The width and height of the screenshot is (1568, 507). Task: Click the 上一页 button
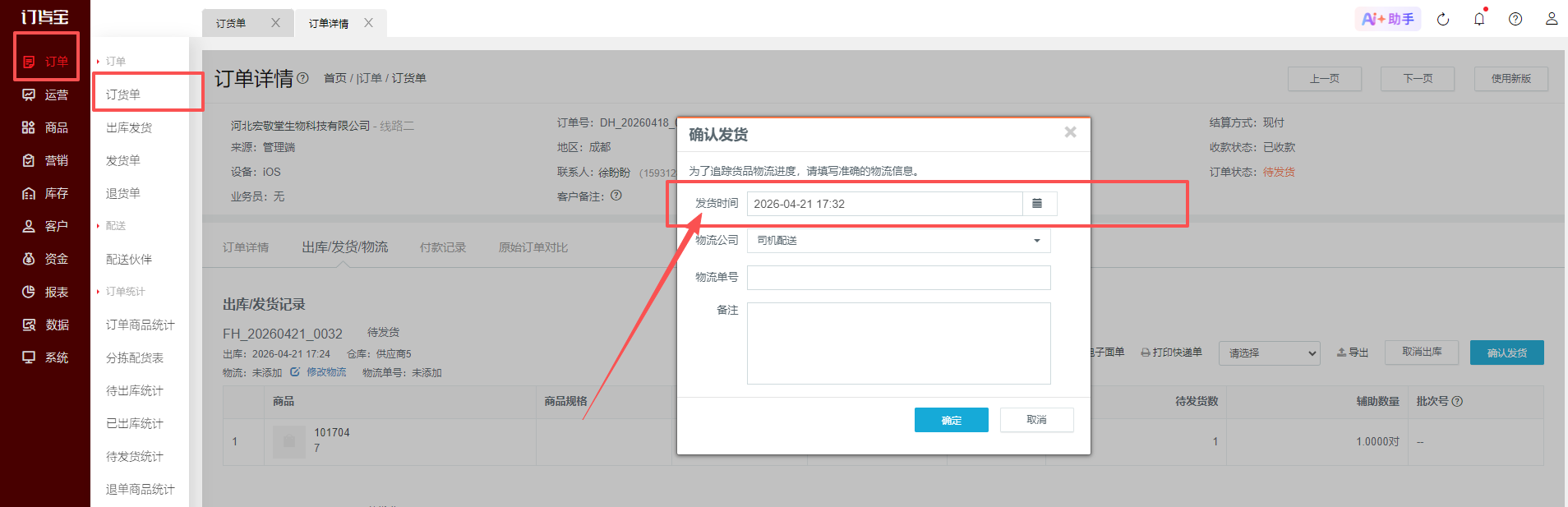tap(1325, 79)
